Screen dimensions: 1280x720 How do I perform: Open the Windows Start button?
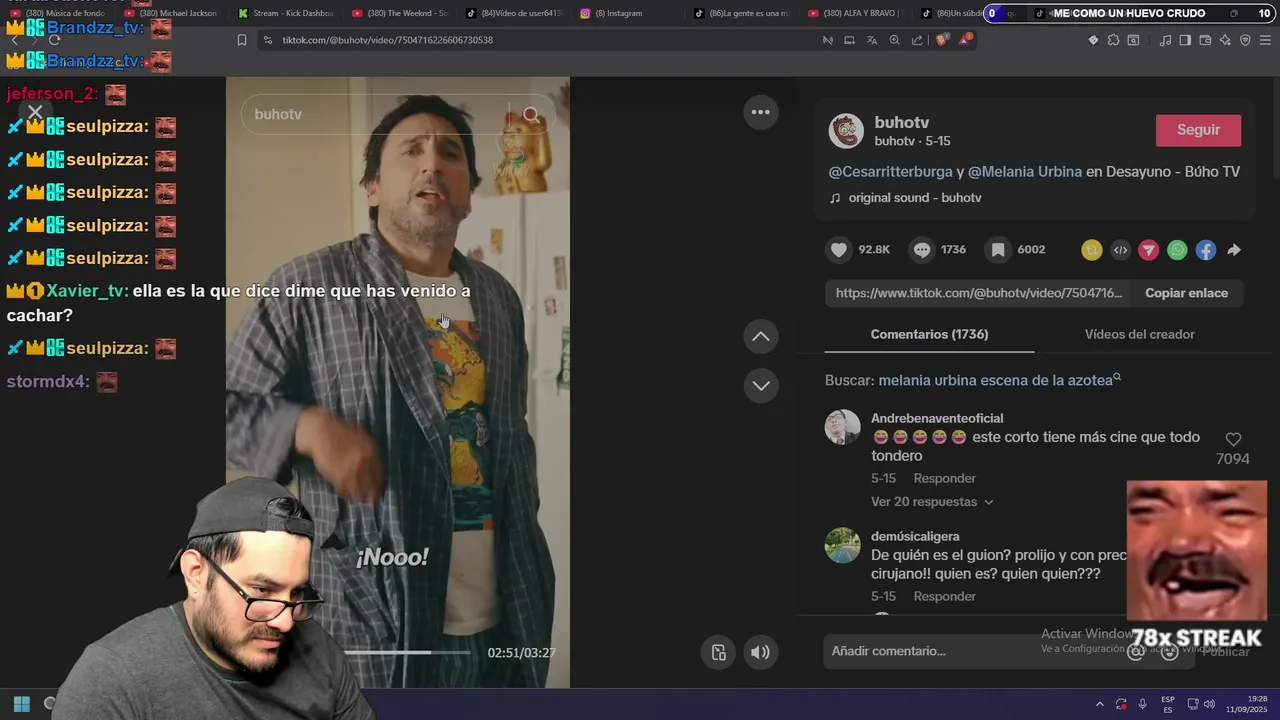[21, 704]
